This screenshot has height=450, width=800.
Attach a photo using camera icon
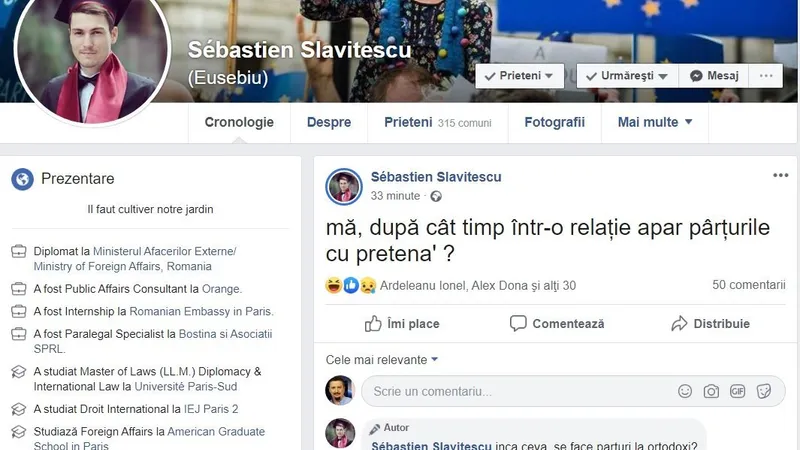[x=711, y=391]
